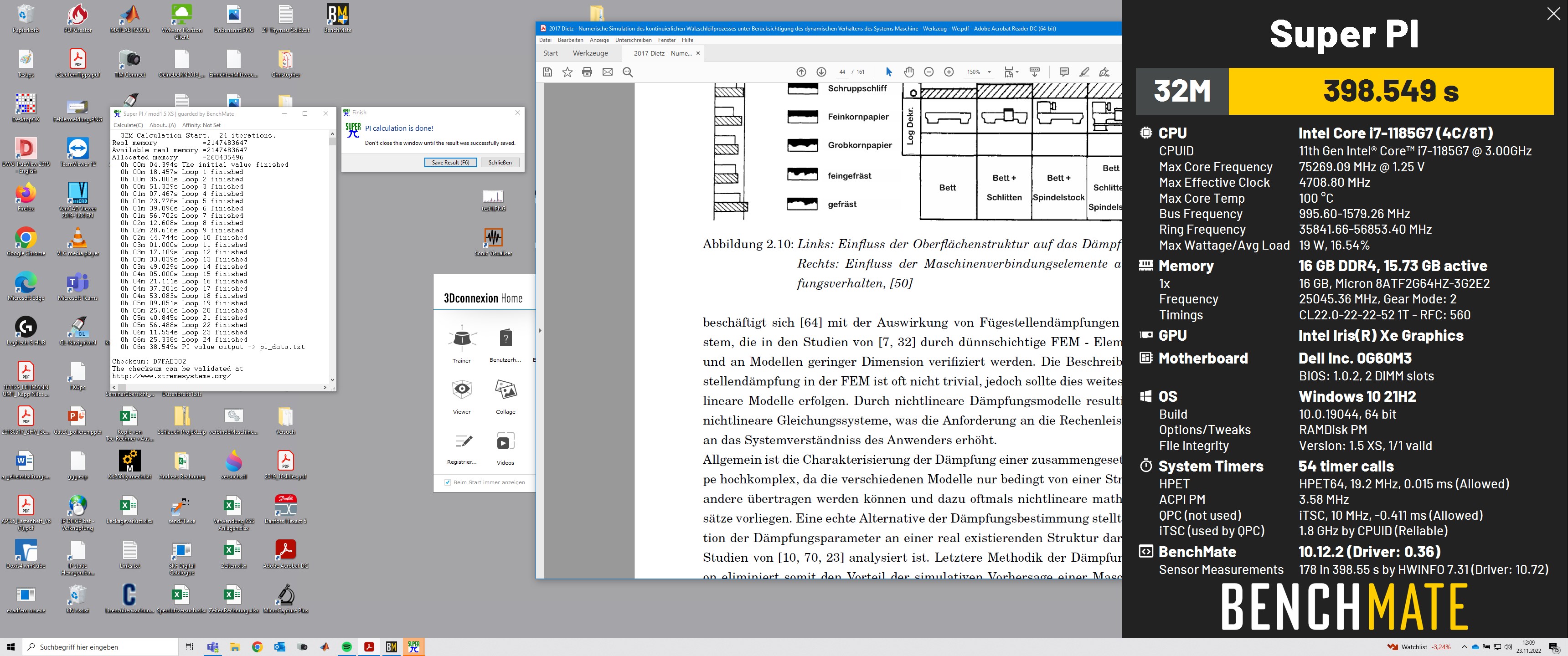Open 3Dconnexion Registrieren icon
Viewport: 1568px width, 656px height.
click(x=461, y=447)
